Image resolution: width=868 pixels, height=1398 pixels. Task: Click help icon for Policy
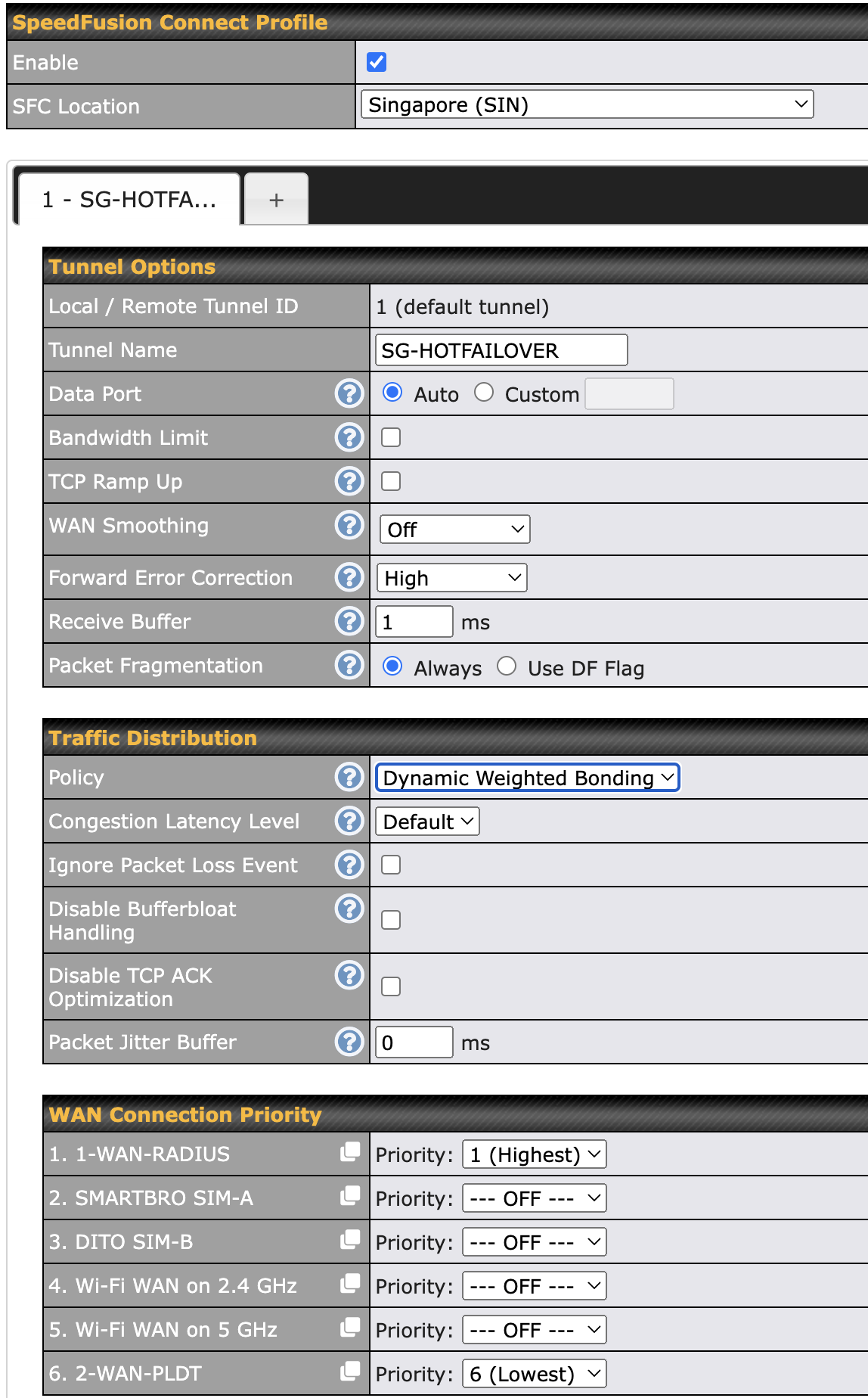coord(349,777)
